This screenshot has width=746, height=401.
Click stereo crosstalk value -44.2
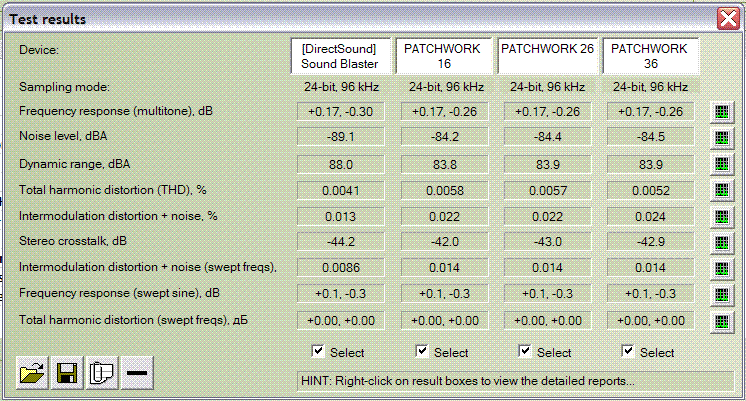click(x=341, y=242)
